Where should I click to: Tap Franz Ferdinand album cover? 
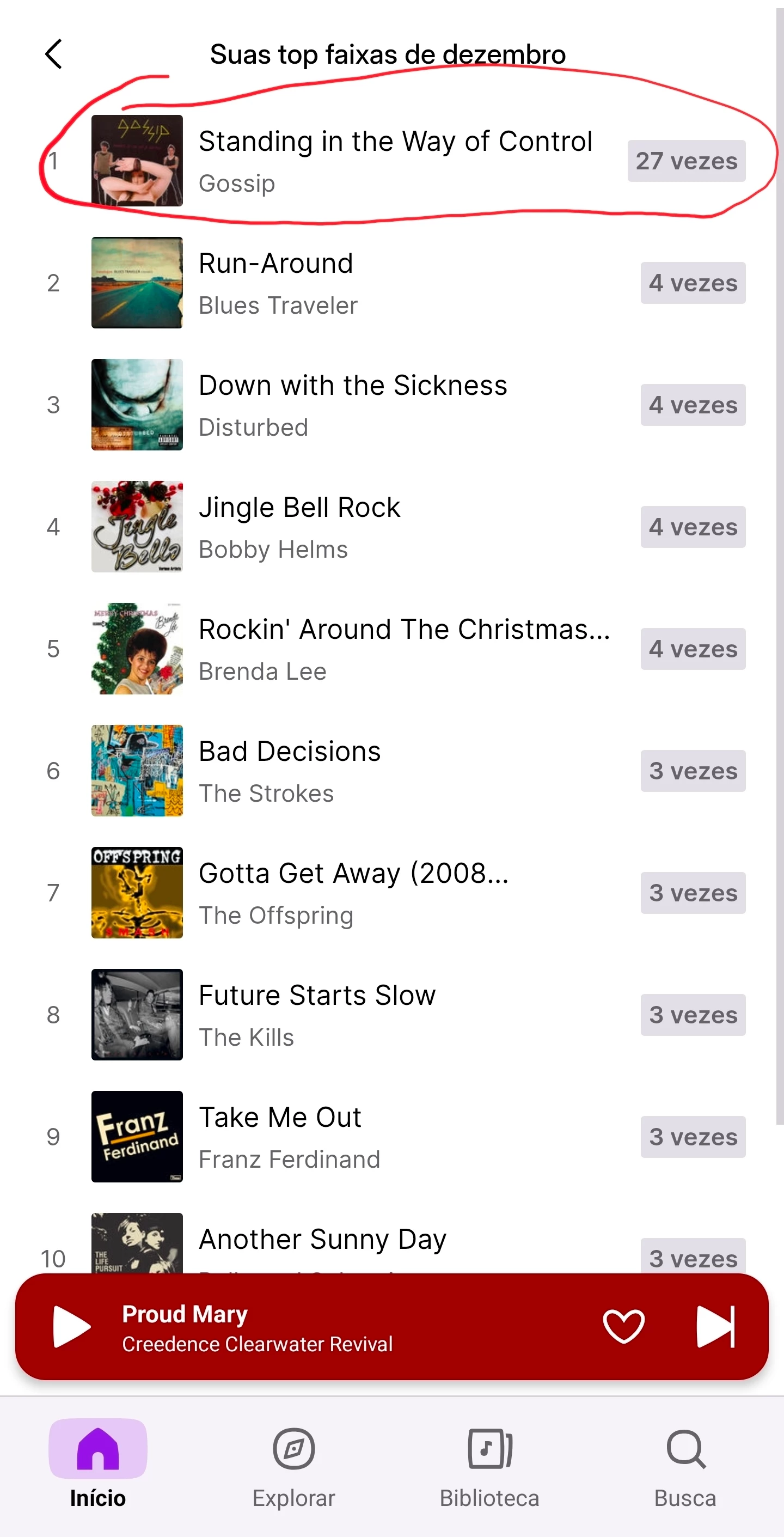[137, 1137]
